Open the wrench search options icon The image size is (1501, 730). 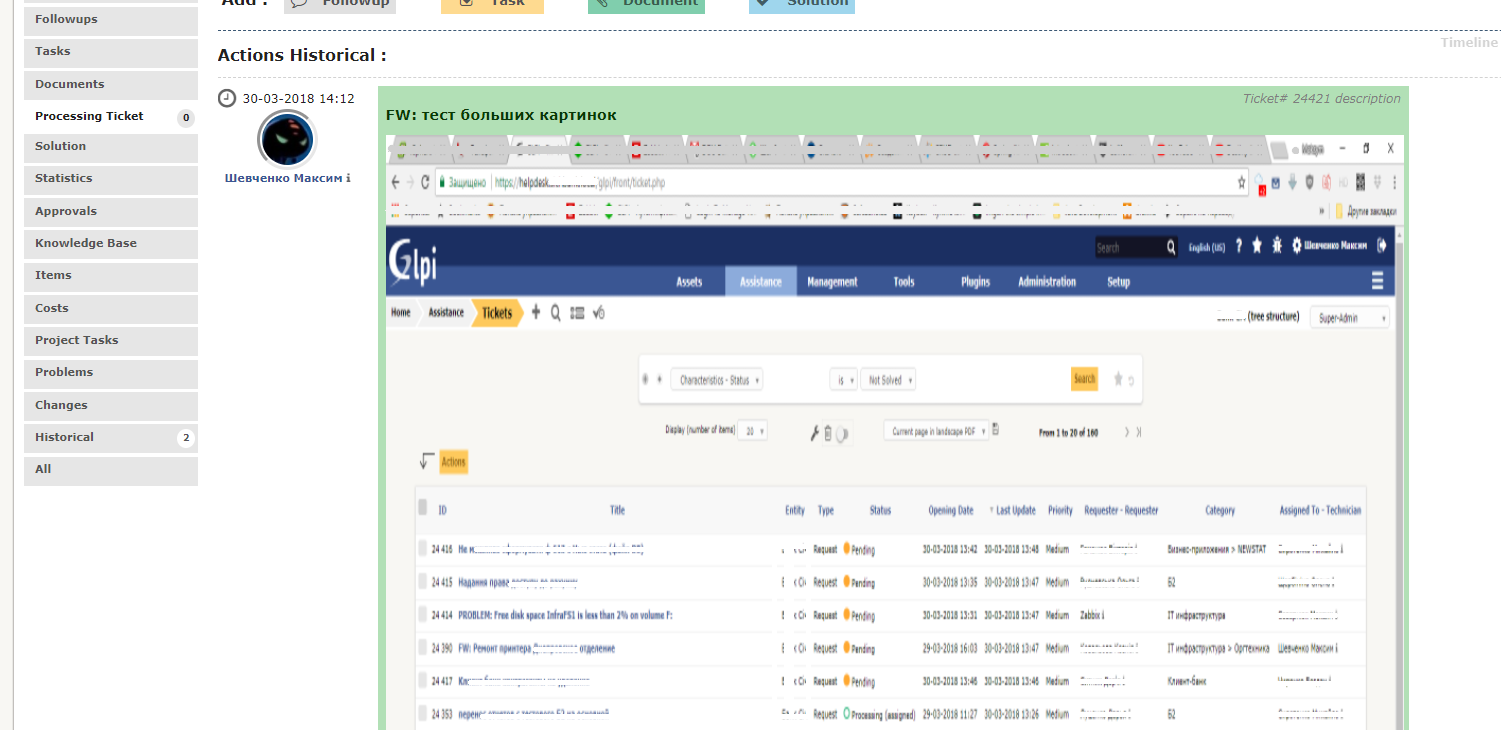pyautogui.click(x=813, y=430)
